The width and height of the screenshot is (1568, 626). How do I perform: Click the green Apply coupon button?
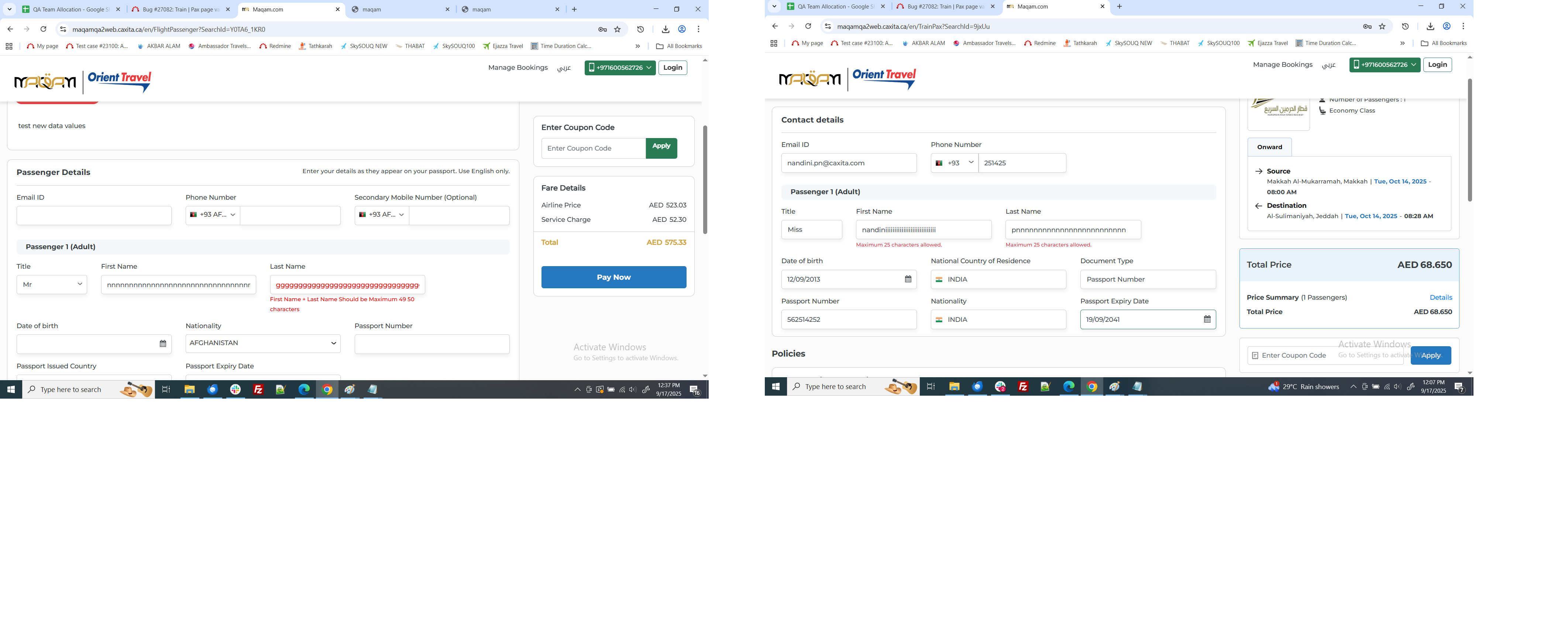click(x=661, y=148)
